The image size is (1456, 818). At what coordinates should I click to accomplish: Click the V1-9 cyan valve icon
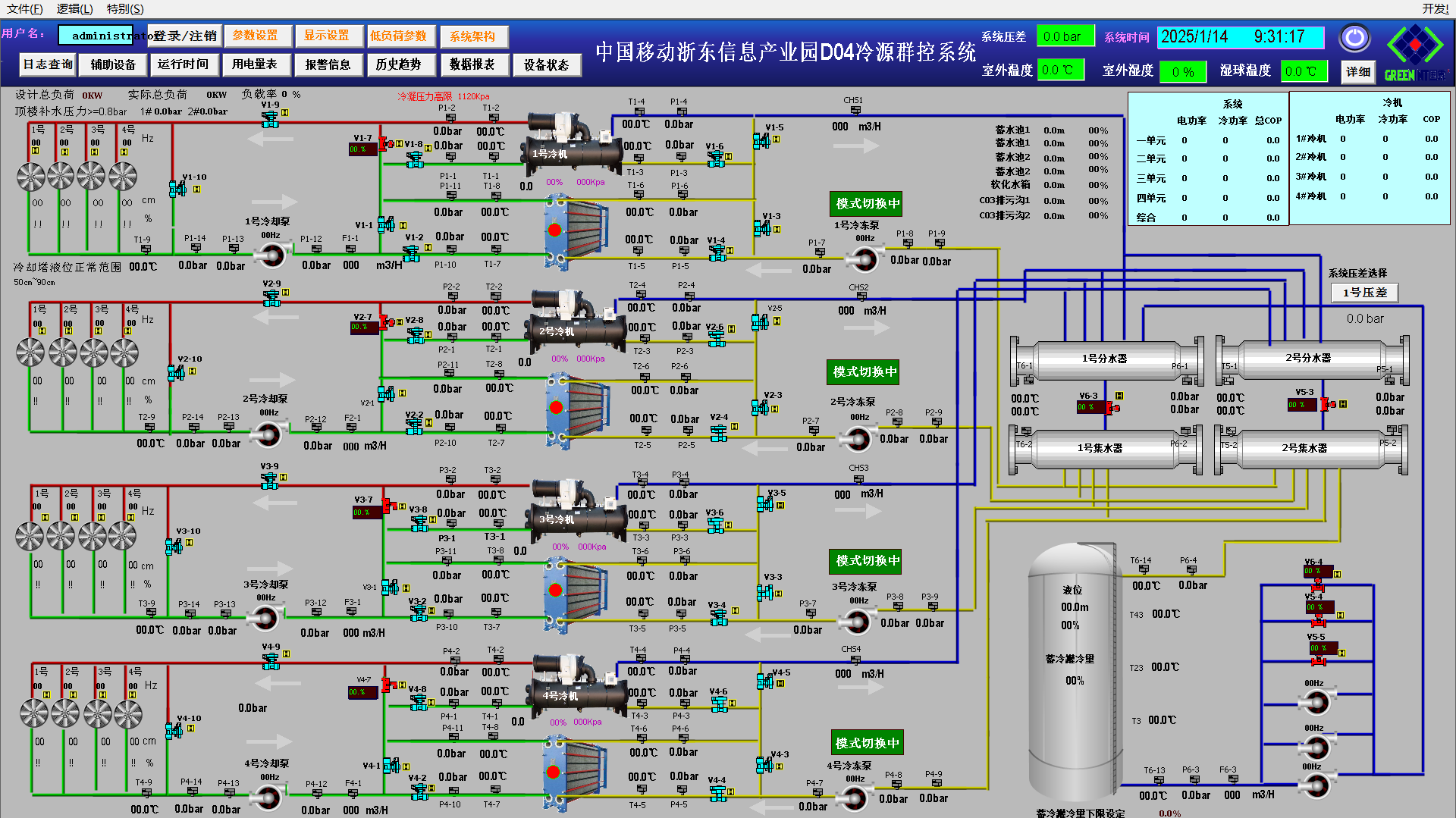click(270, 119)
